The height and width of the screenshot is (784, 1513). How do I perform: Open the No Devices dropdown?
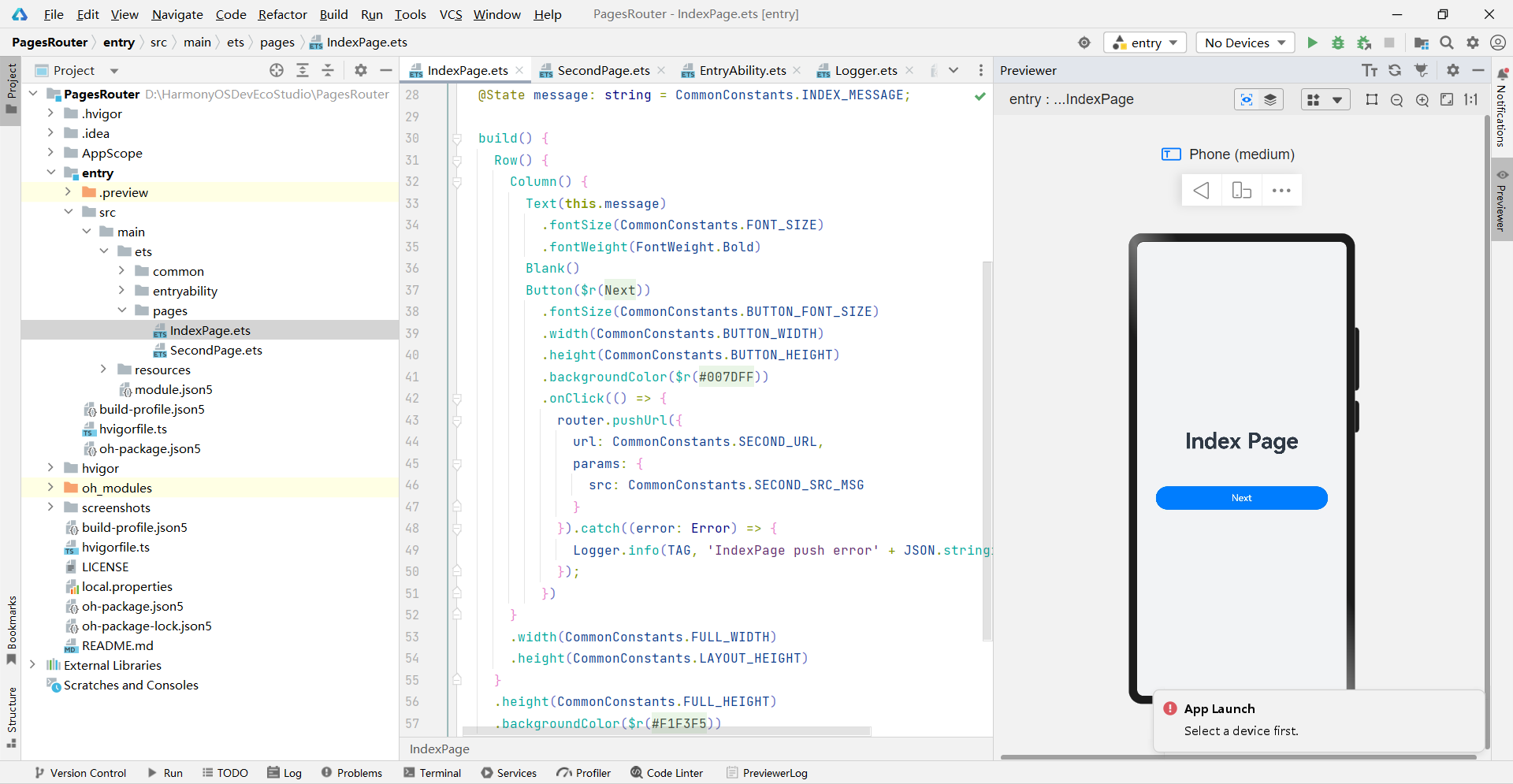(1245, 43)
